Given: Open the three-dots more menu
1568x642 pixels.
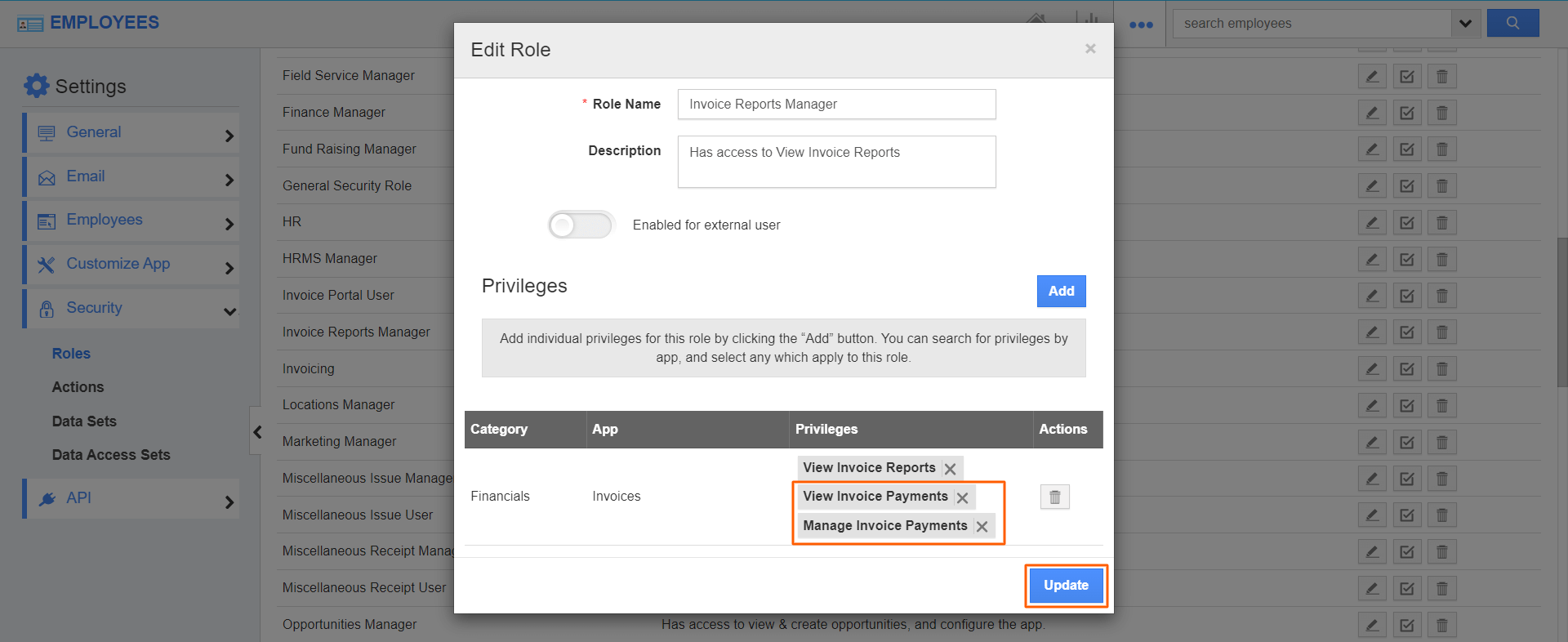Looking at the screenshot, I should coord(1141,25).
